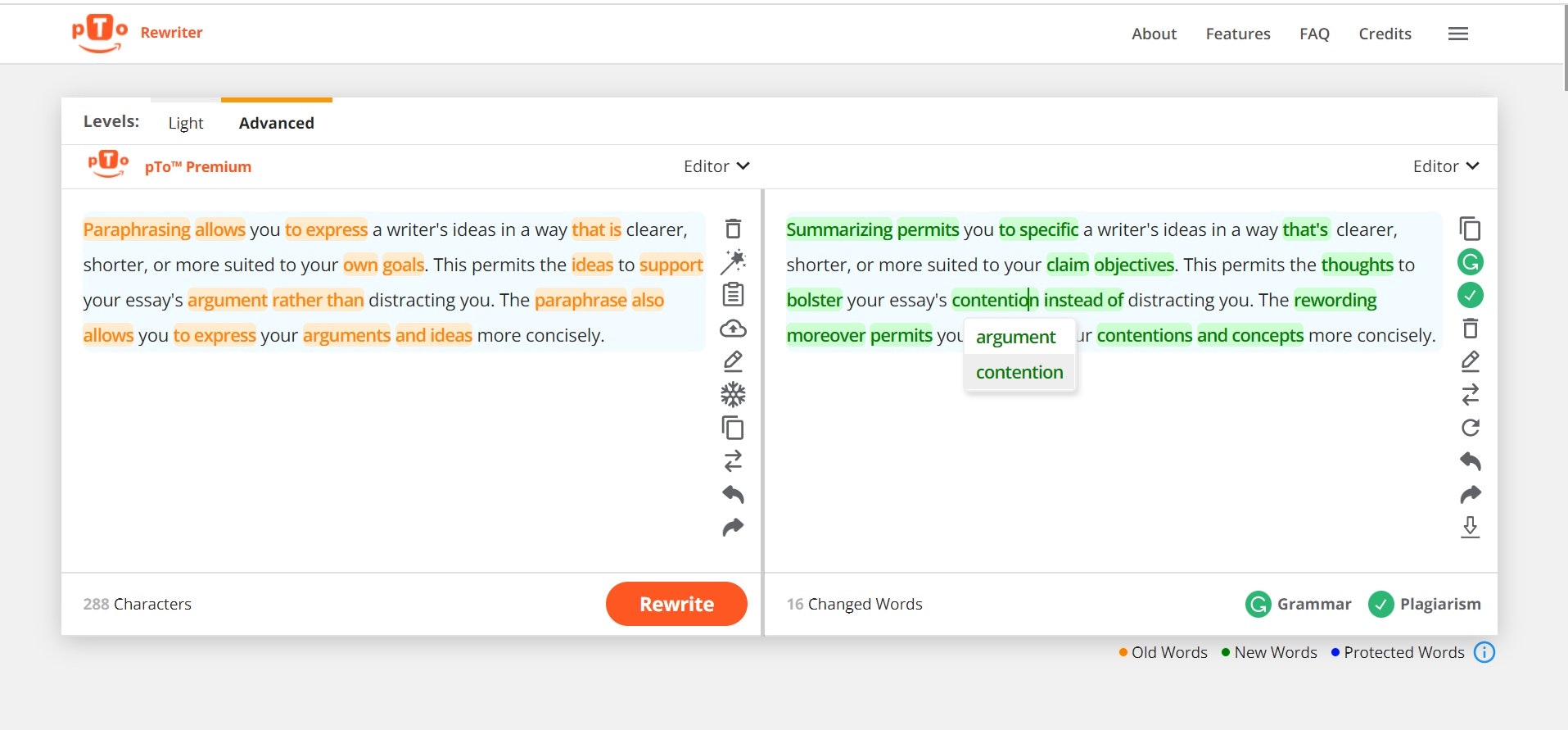Delete input text with left-pane trash icon
Screen dimensions: 1568x730
(x=733, y=229)
